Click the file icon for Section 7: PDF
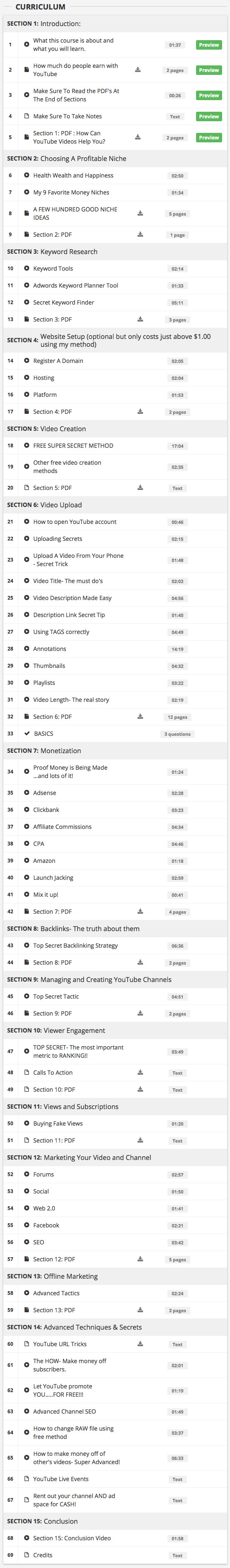Viewport: 230px width, 1568px height. coord(26,911)
